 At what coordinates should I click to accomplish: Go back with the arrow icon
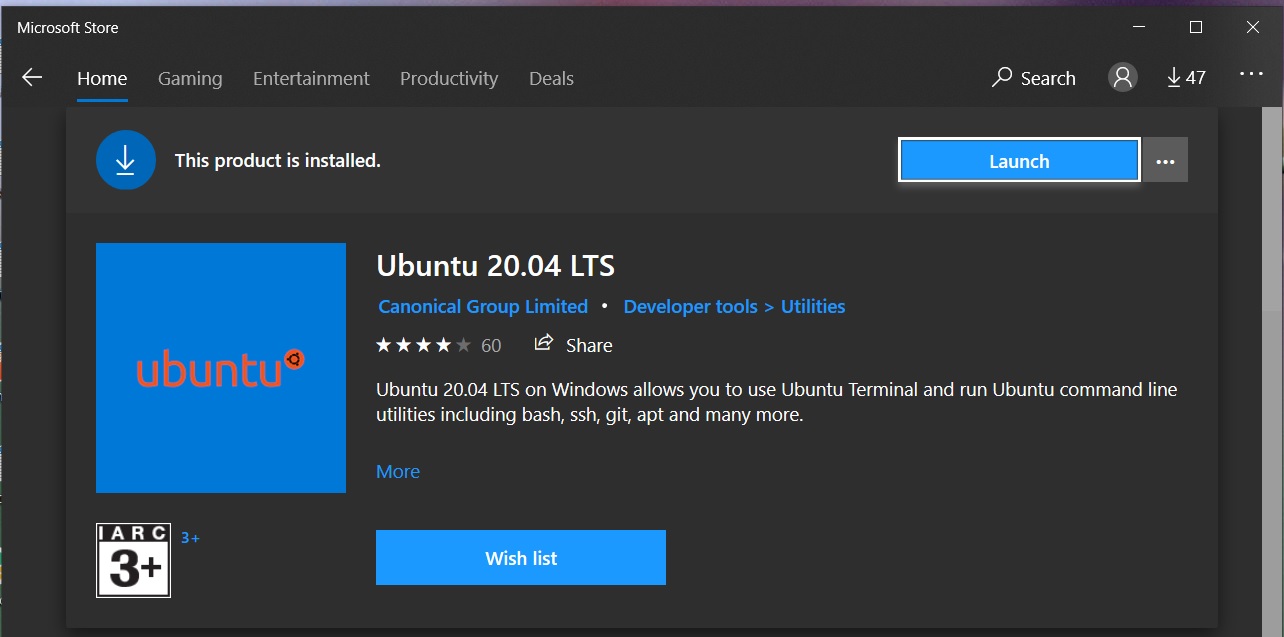(32, 78)
